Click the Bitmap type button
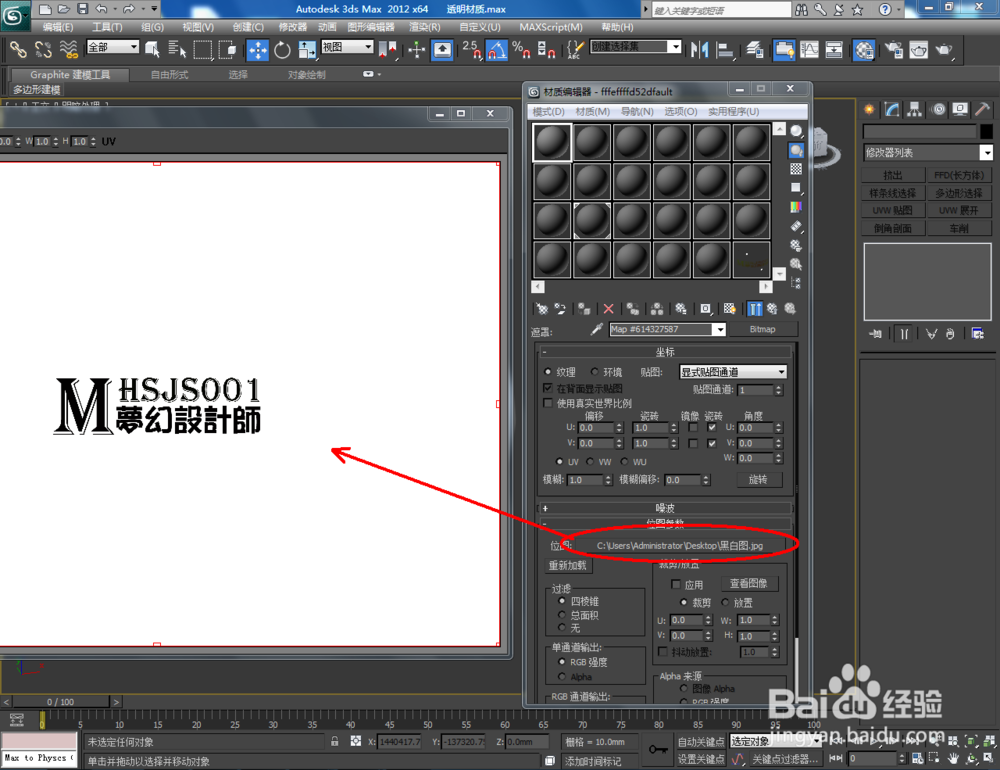1000x770 pixels. 762,329
